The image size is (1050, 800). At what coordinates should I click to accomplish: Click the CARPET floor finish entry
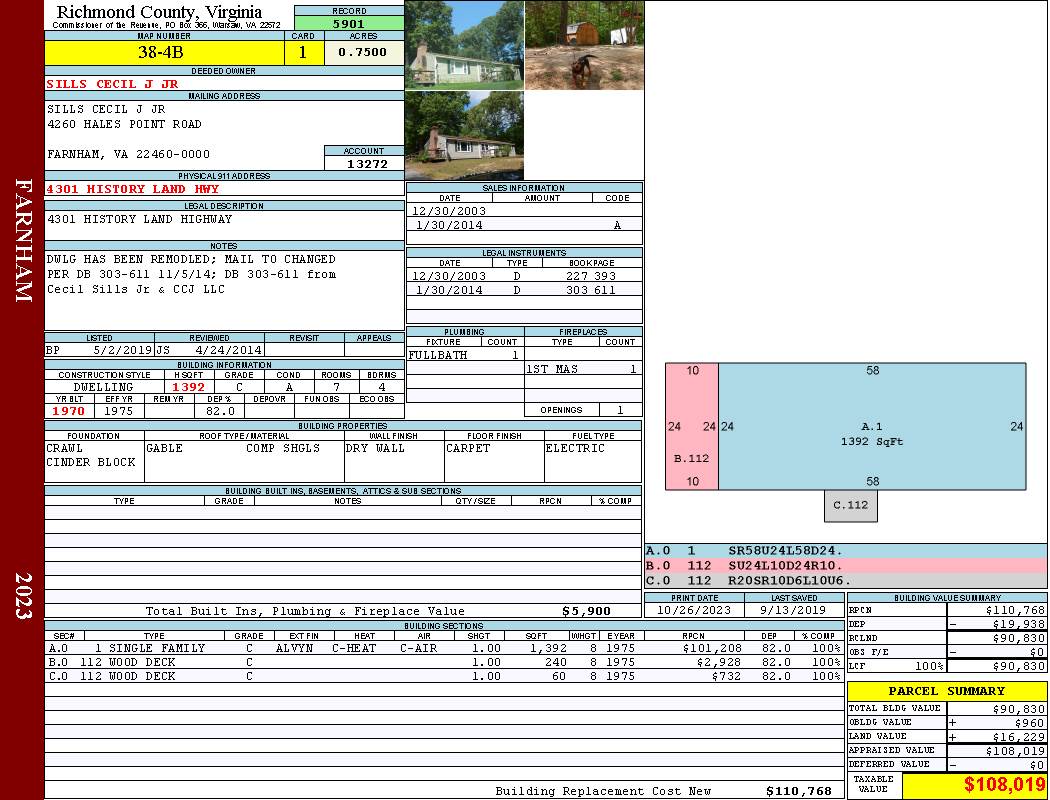pos(467,448)
